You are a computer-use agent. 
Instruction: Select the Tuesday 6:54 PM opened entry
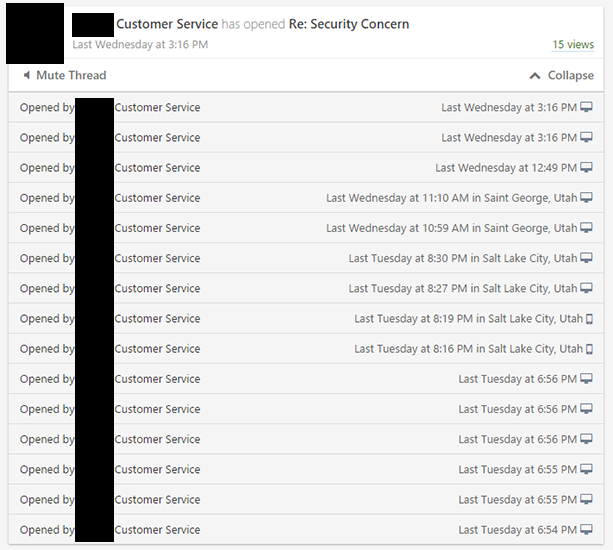click(306, 530)
